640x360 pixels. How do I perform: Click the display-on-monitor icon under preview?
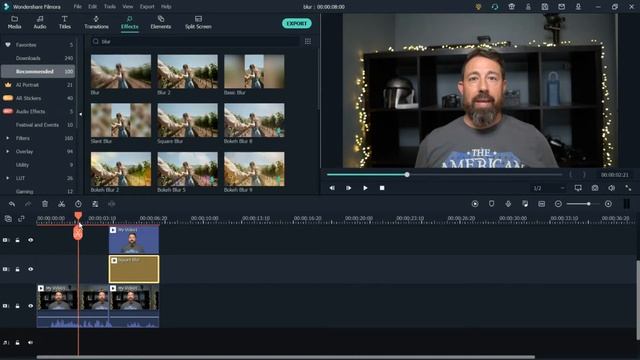(578, 188)
